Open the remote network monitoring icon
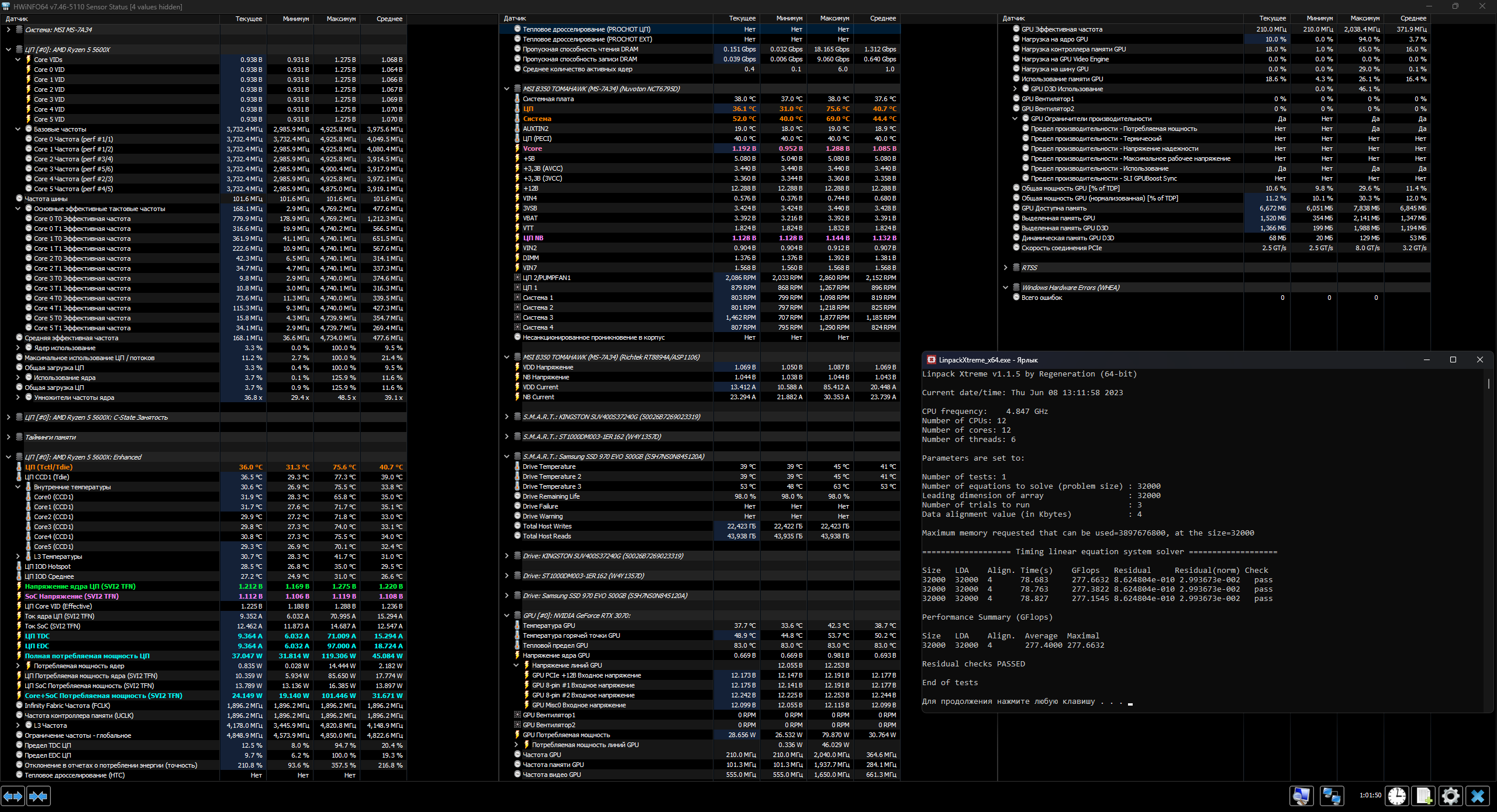Image resolution: width=1497 pixels, height=812 pixels. [x=1332, y=796]
